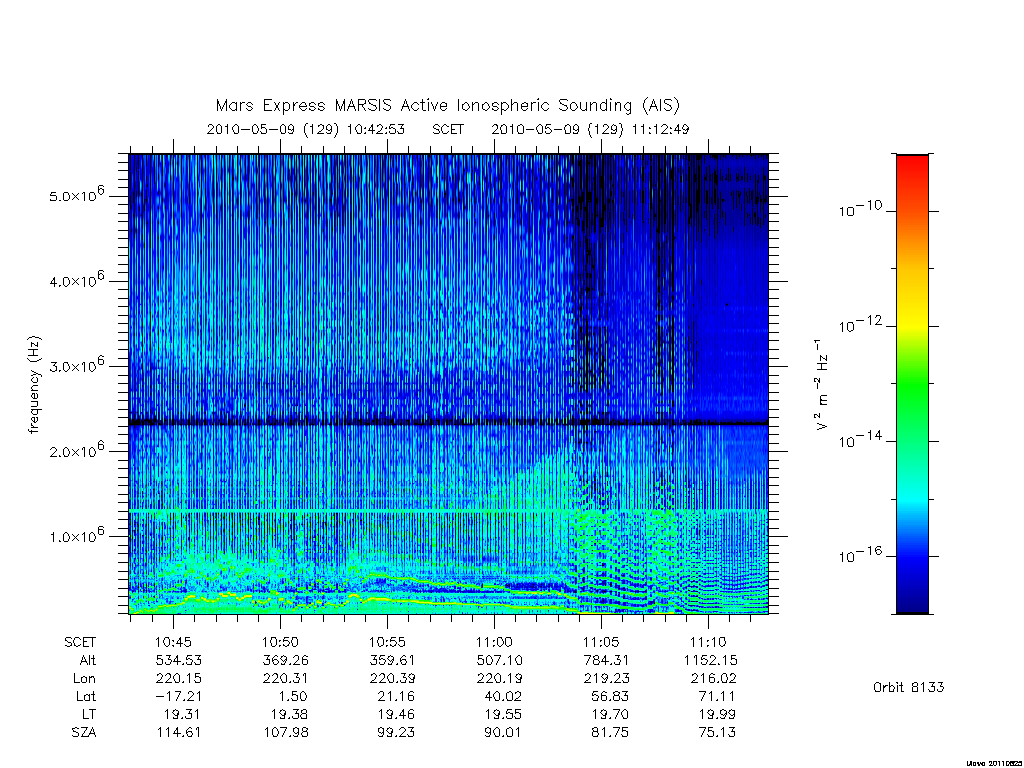Click the 3.0×10^6 frequency tick label
1024x768 pixels.
[76, 365]
